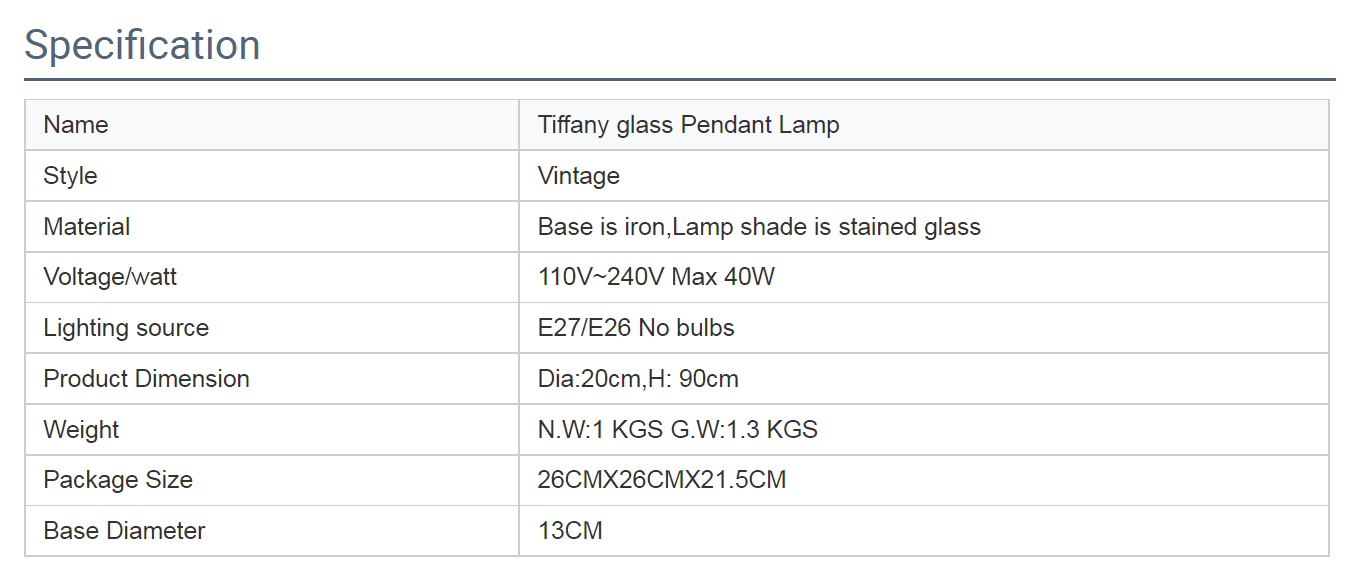Image resolution: width=1372 pixels, height=572 pixels.
Task: Click the N.W:1 KGS G.W:1.3 KGS value
Action: tap(678, 430)
